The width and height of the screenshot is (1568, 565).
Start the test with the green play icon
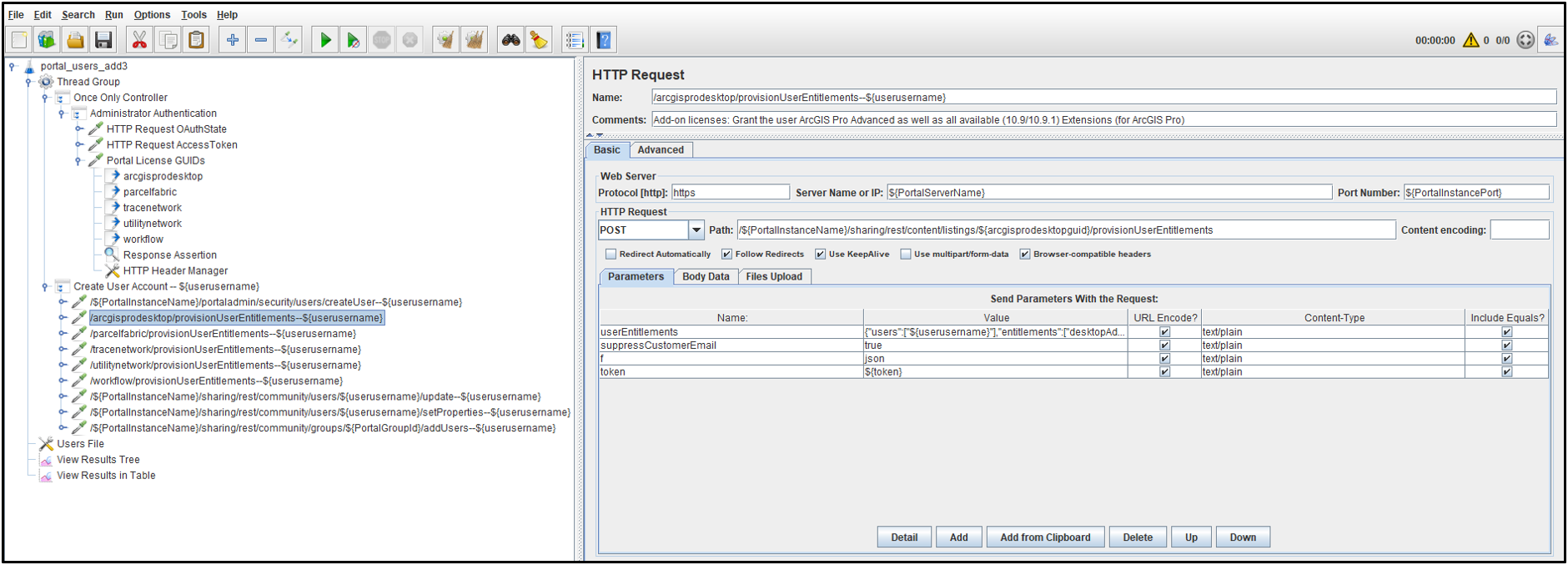325,40
